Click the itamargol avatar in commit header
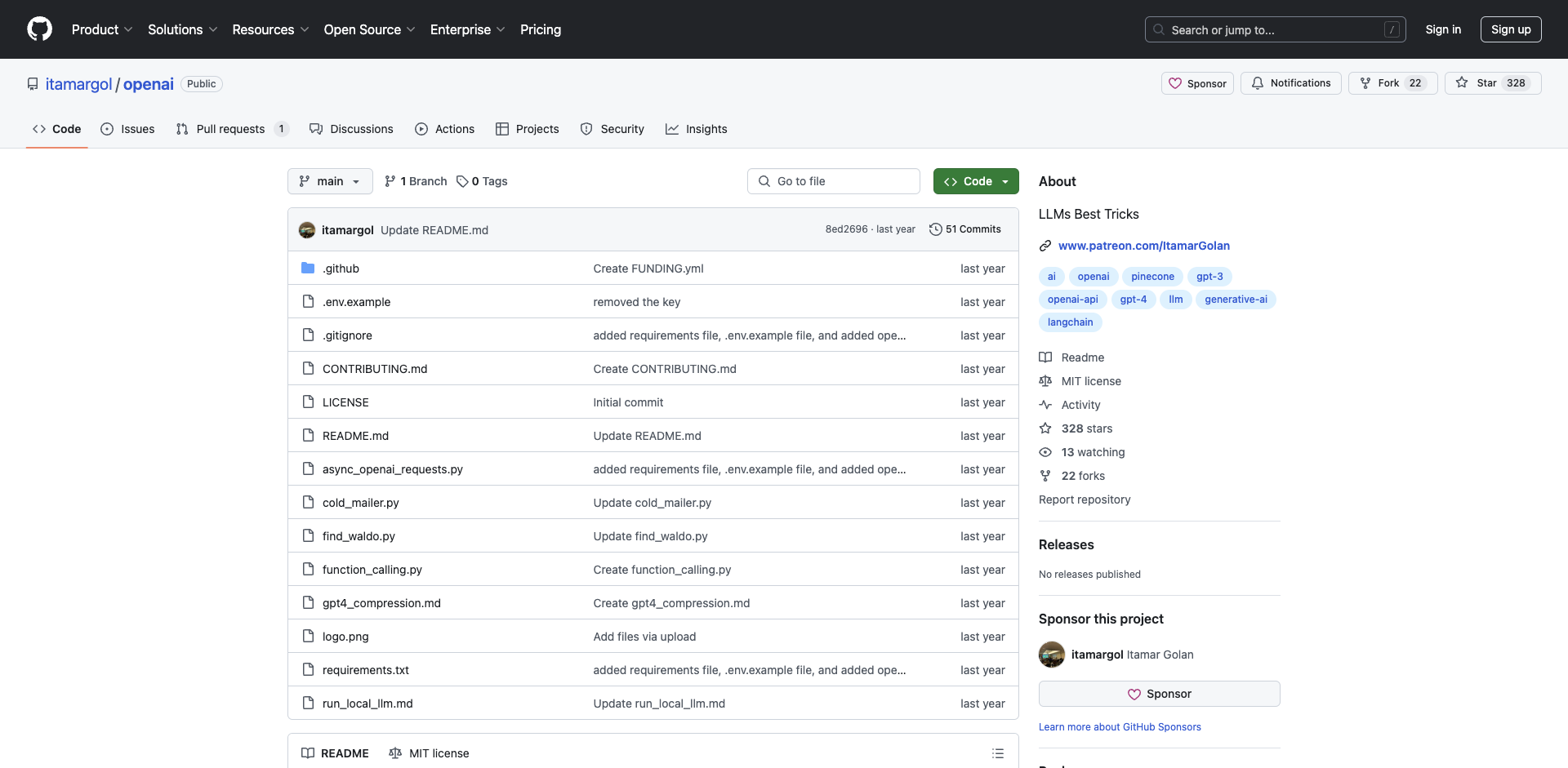The width and height of the screenshot is (1568, 768). pyautogui.click(x=307, y=230)
